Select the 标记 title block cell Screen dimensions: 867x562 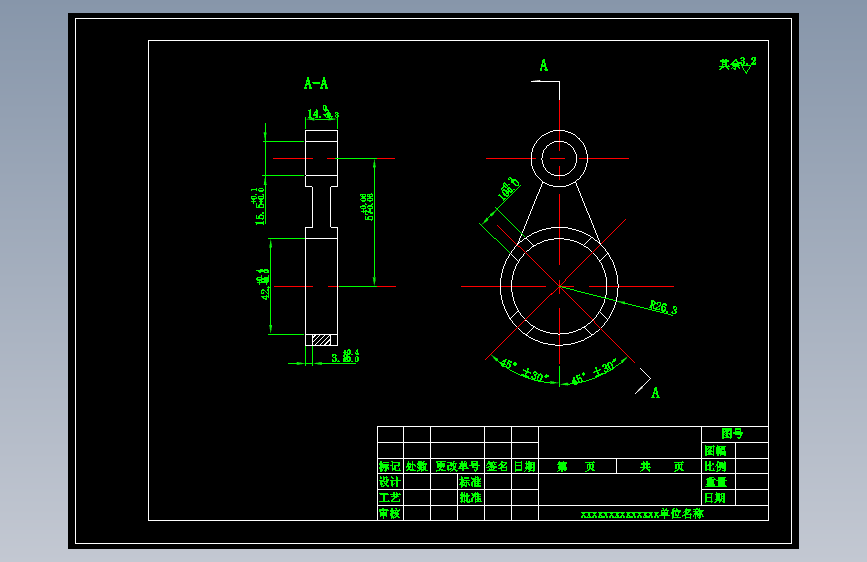390,466
